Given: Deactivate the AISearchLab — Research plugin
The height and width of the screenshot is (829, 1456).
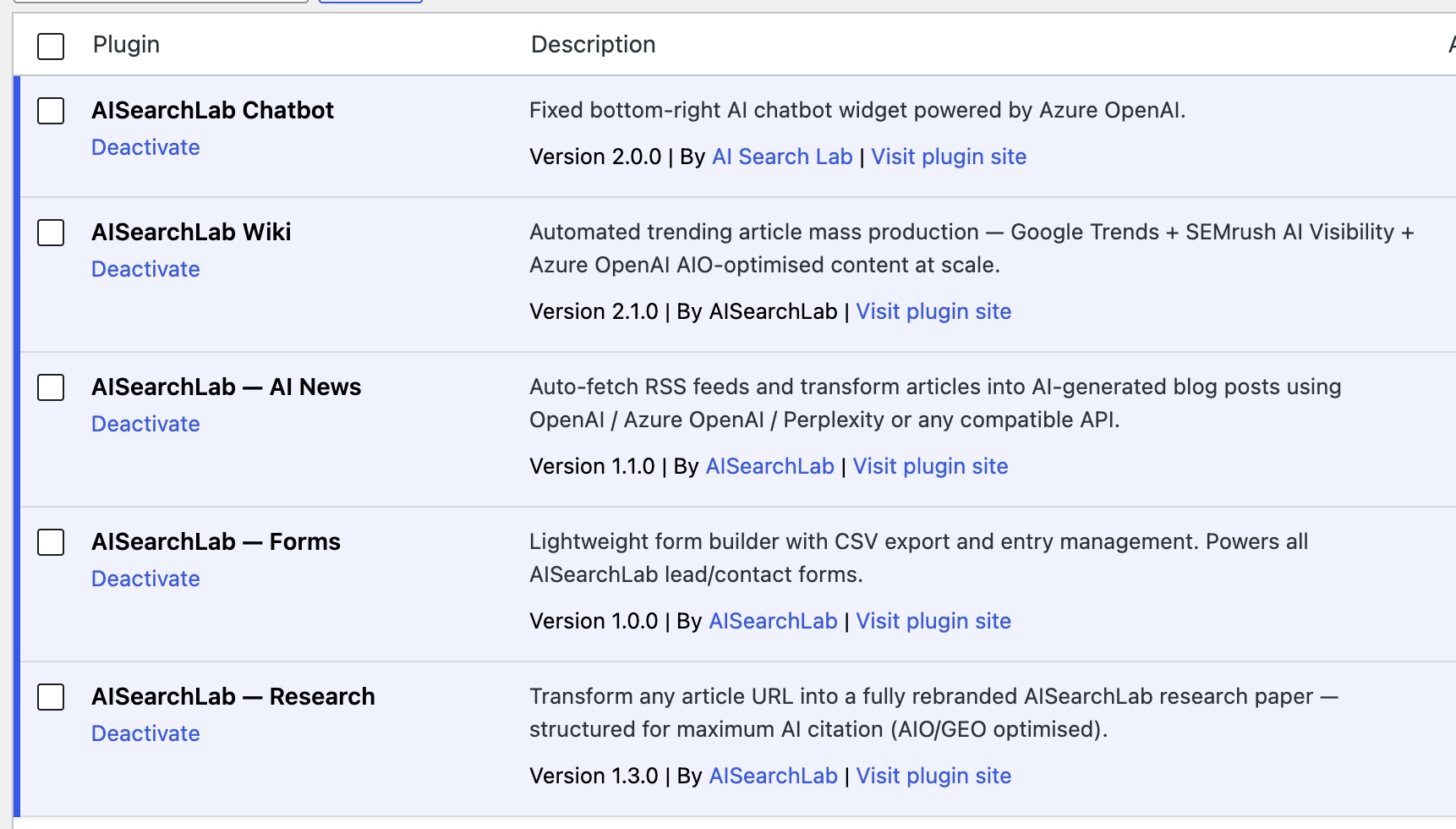Looking at the screenshot, I should (x=145, y=733).
